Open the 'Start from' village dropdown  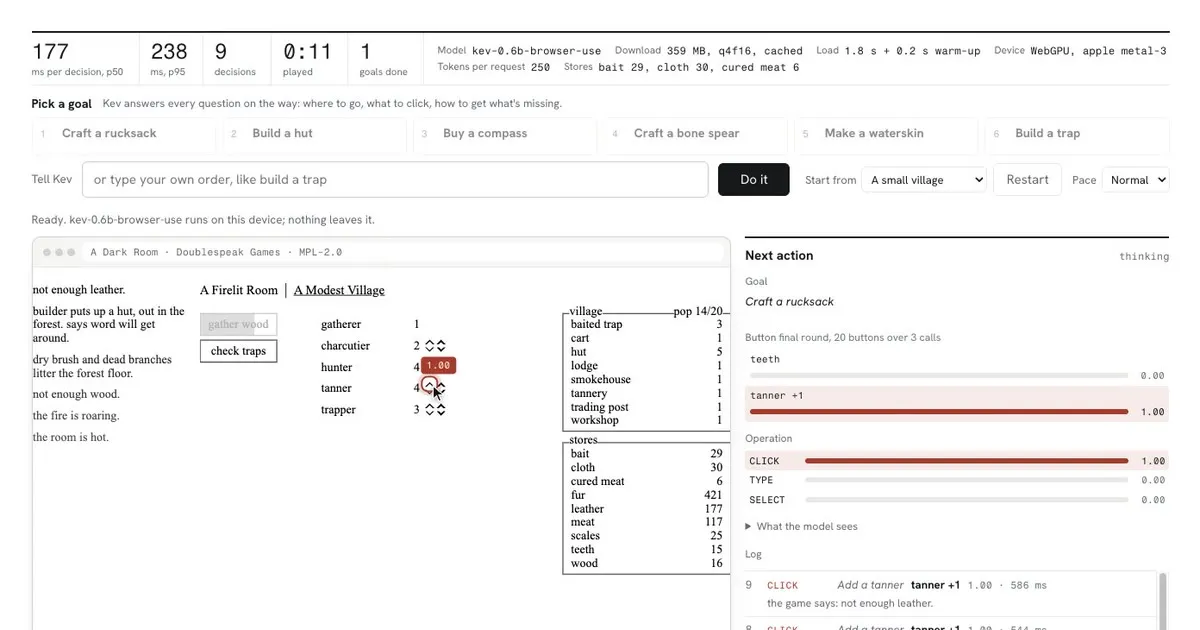click(924, 180)
